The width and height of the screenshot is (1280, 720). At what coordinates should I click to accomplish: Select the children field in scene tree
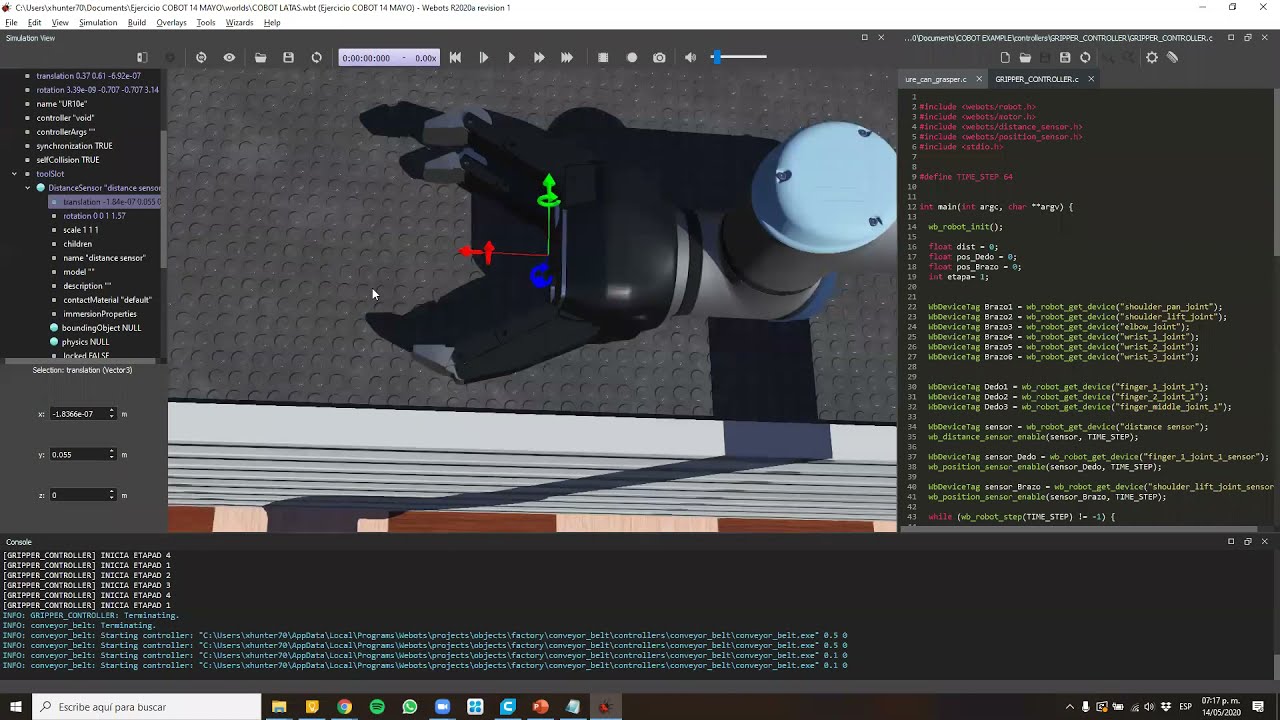click(x=78, y=244)
